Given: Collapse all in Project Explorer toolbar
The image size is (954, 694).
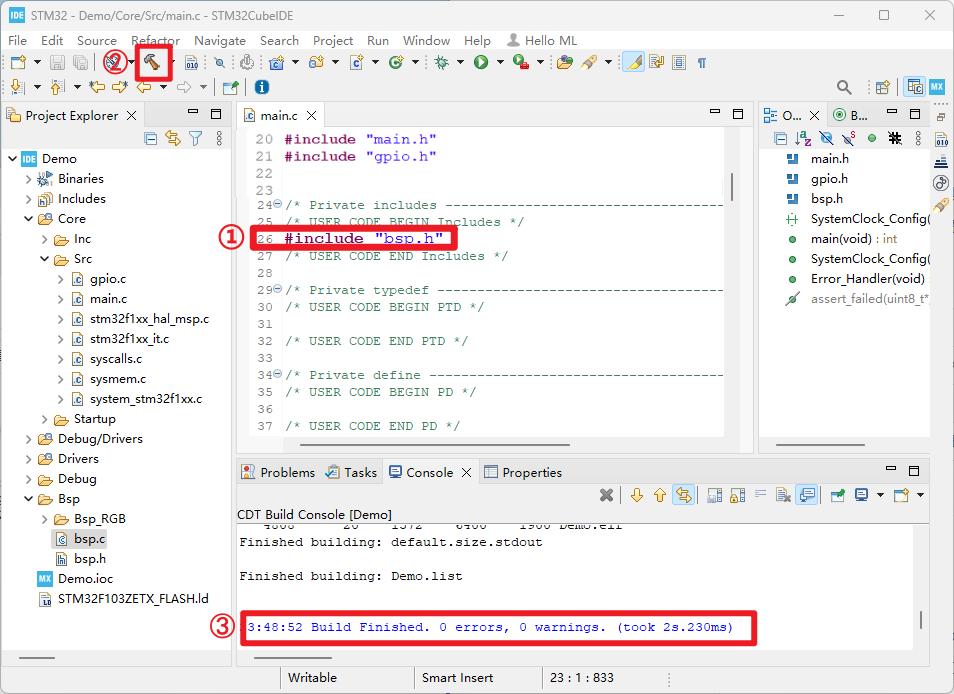Looking at the screenshot, I should (x=151, y=139).
